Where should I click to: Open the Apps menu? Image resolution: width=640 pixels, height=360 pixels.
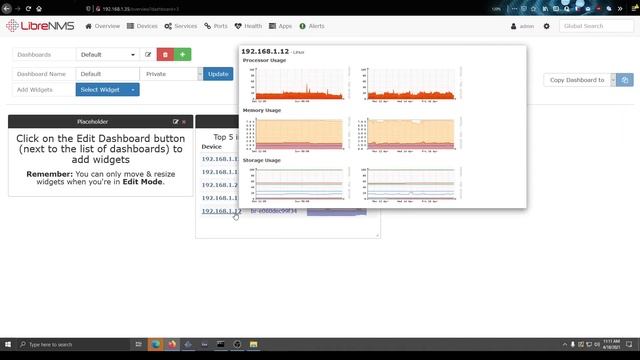pyautogui.click(x=280, y=26)
